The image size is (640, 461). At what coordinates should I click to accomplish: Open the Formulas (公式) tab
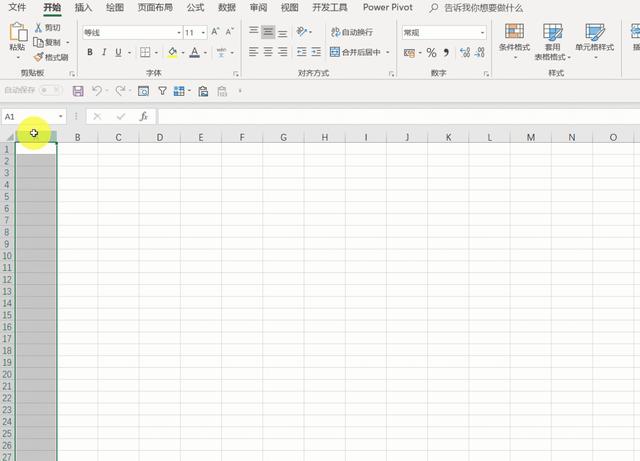tap(195, 7)
